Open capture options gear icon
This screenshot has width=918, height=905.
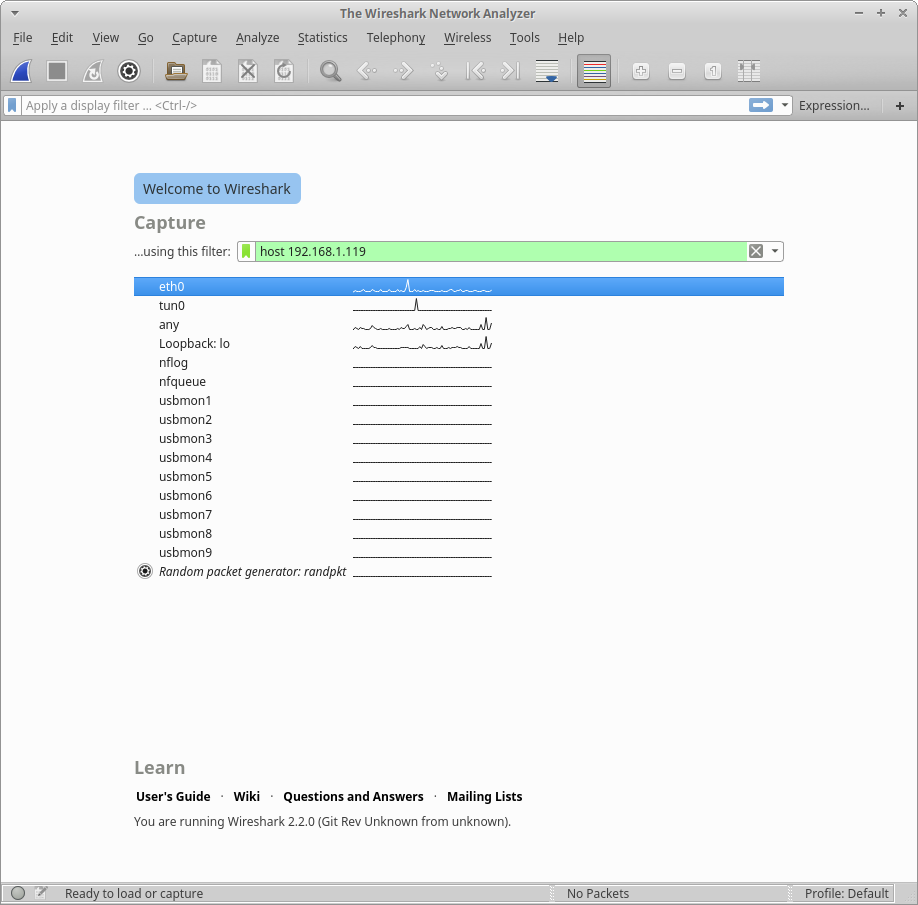(x=129, y=71)
